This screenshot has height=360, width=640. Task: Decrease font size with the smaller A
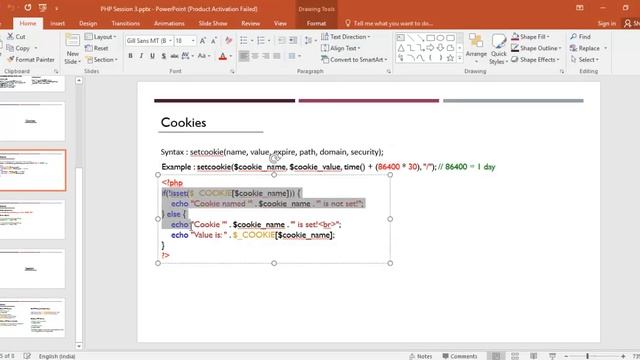coord(214,41)
